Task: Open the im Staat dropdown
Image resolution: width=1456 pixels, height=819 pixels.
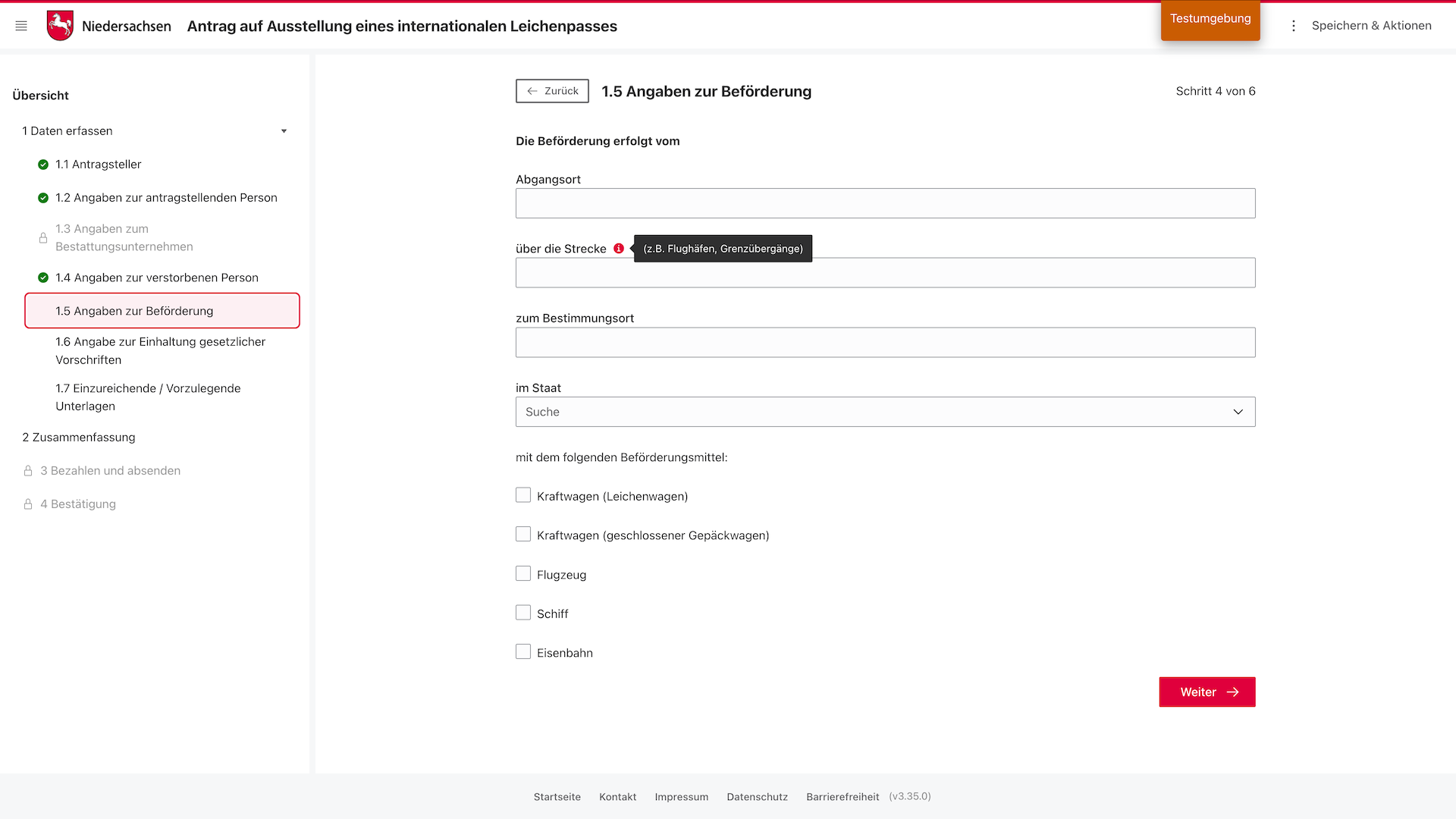Action: click(885, 412)
